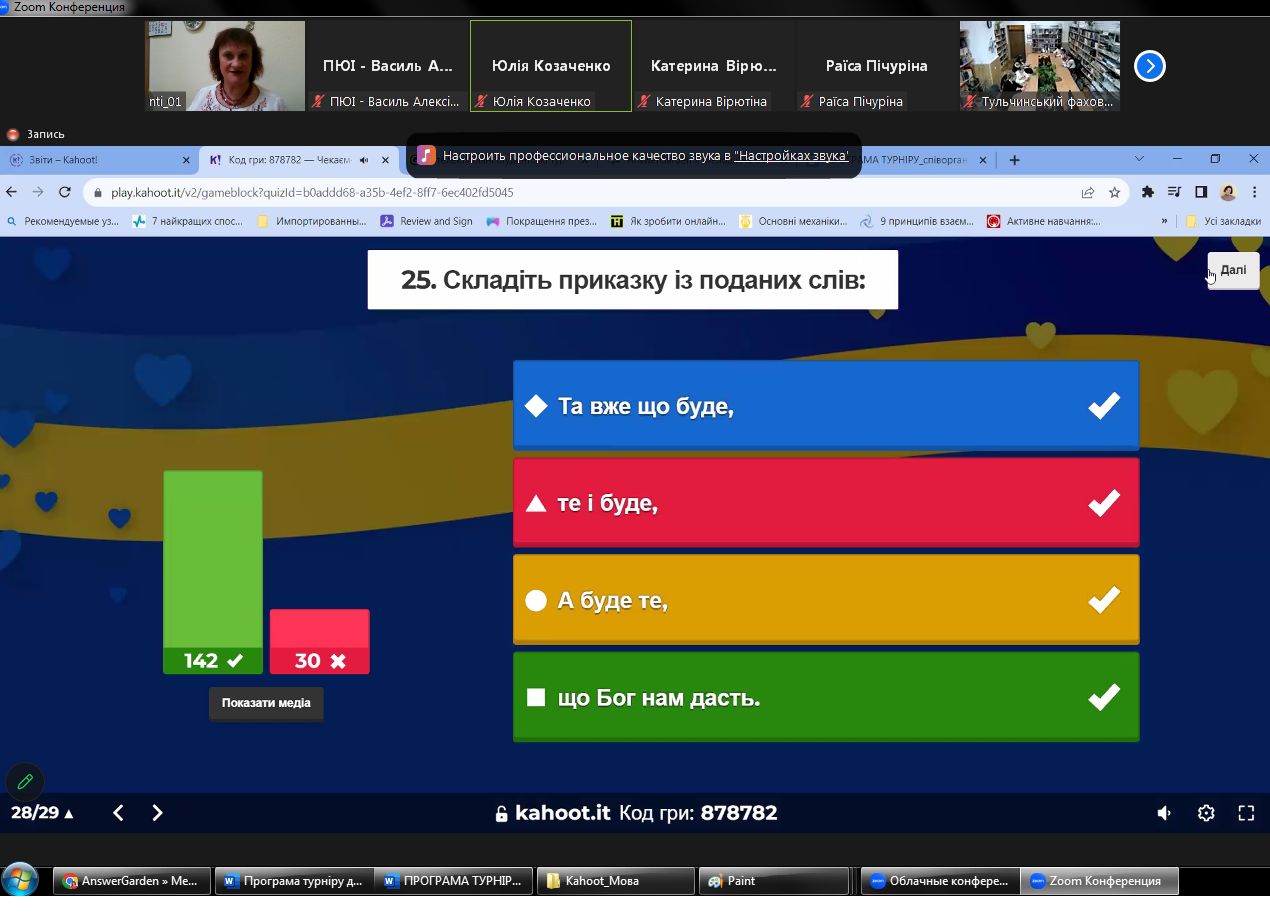Go to the previous Kahoot slide arrow
This screenshot has width=1270, height=914.
[118, 813]
